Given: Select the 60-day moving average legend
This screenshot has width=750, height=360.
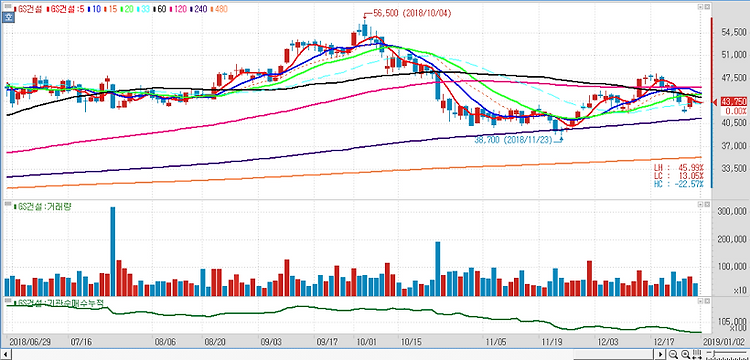Looking at the screenshot, I should (160, 9).
